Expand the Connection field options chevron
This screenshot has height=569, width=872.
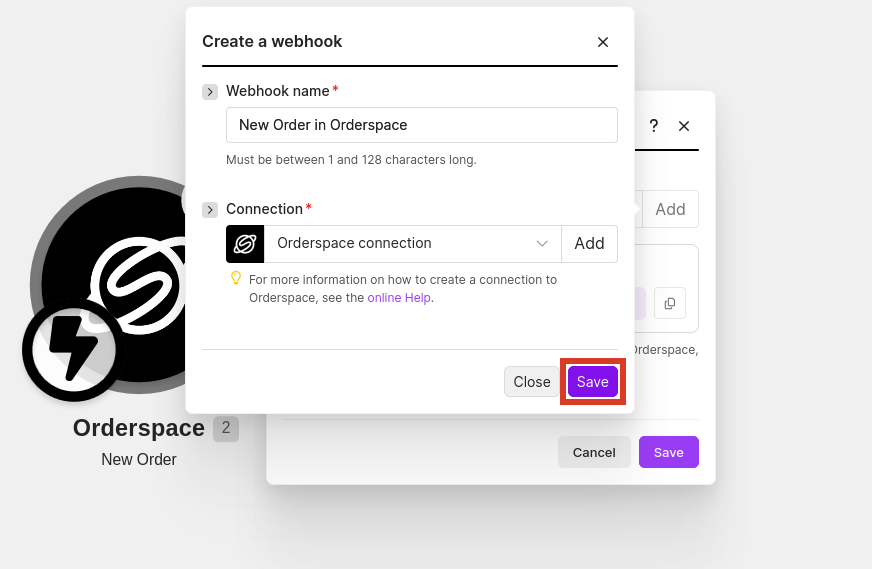(x=210, y=210)
